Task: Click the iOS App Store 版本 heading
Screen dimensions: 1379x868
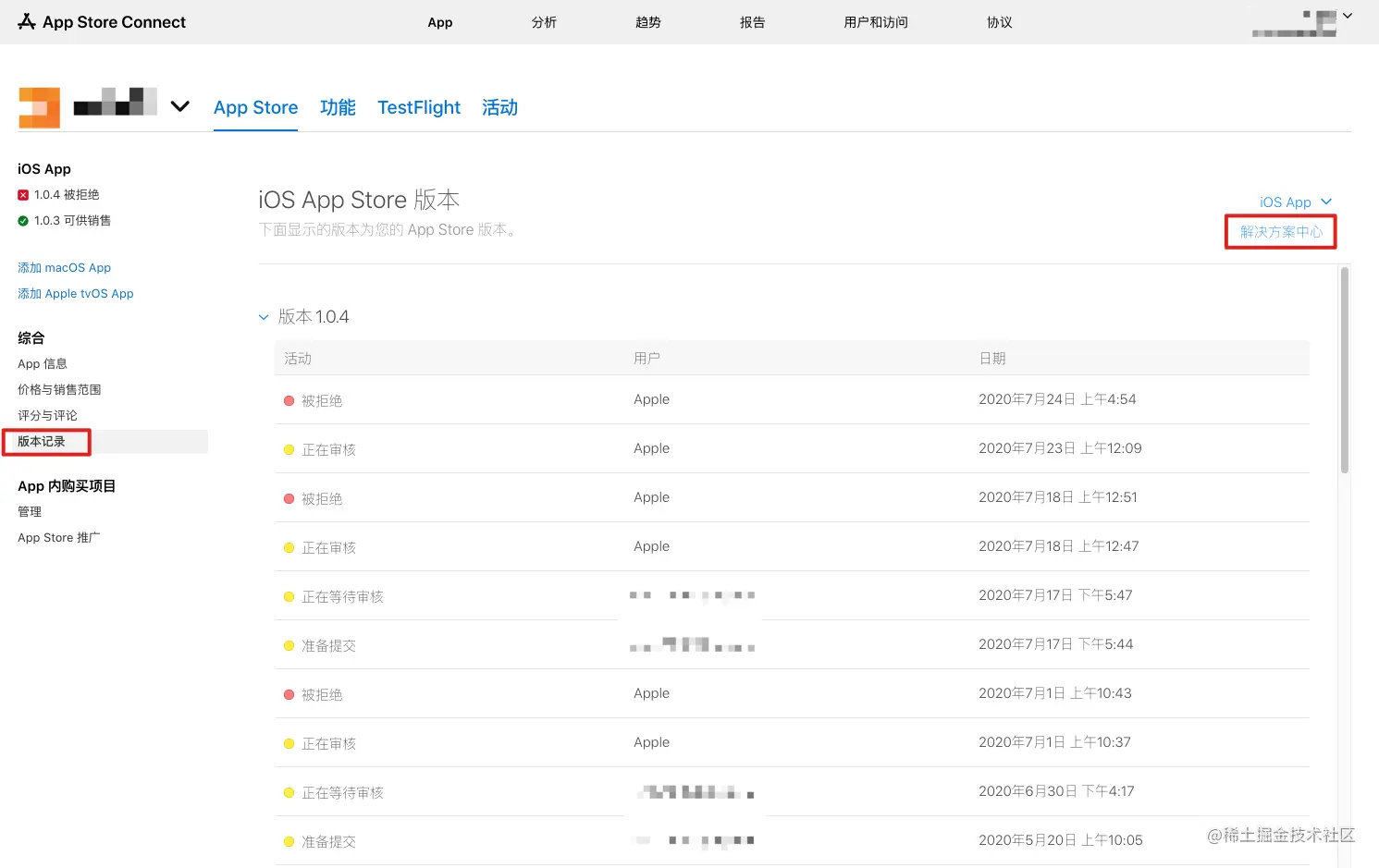Action: click(x=359, y=200)
